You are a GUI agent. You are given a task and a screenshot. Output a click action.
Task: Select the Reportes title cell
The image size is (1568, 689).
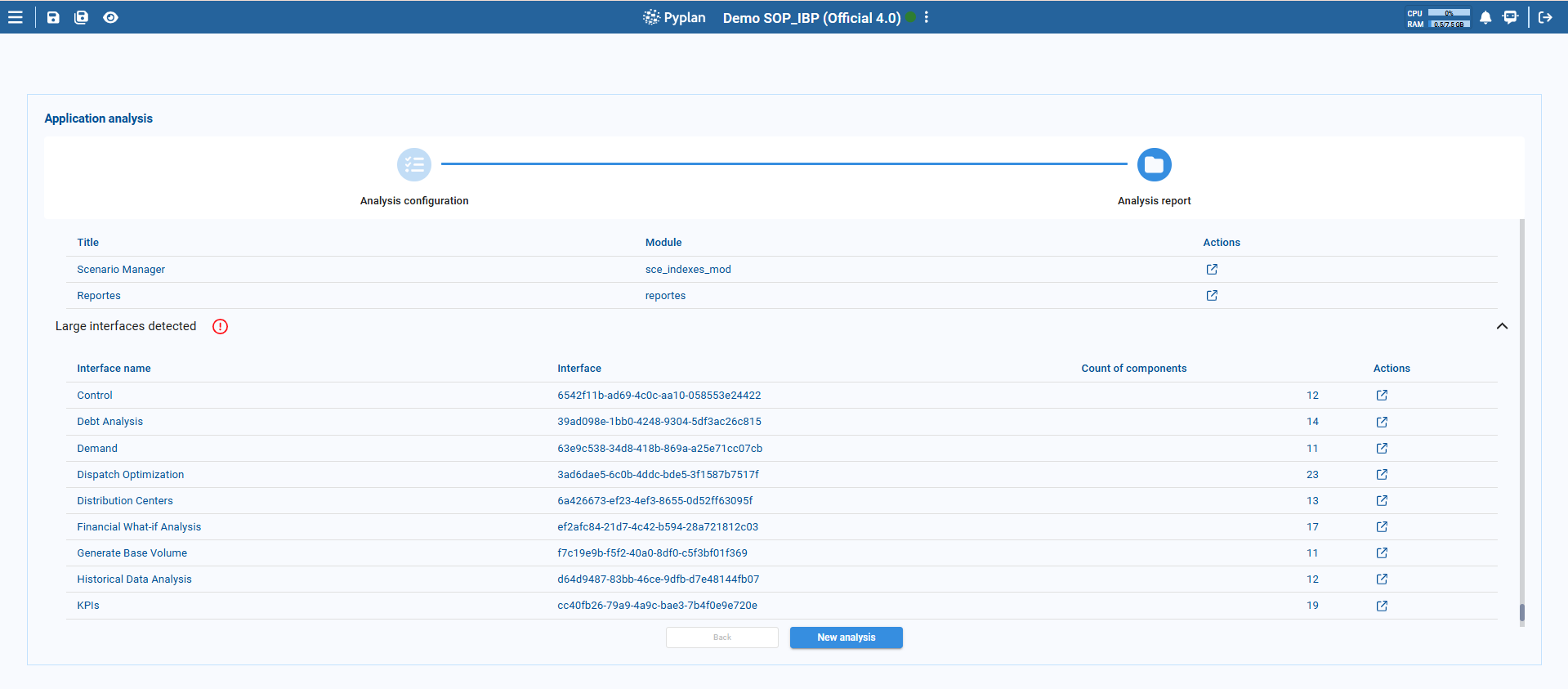99,296
